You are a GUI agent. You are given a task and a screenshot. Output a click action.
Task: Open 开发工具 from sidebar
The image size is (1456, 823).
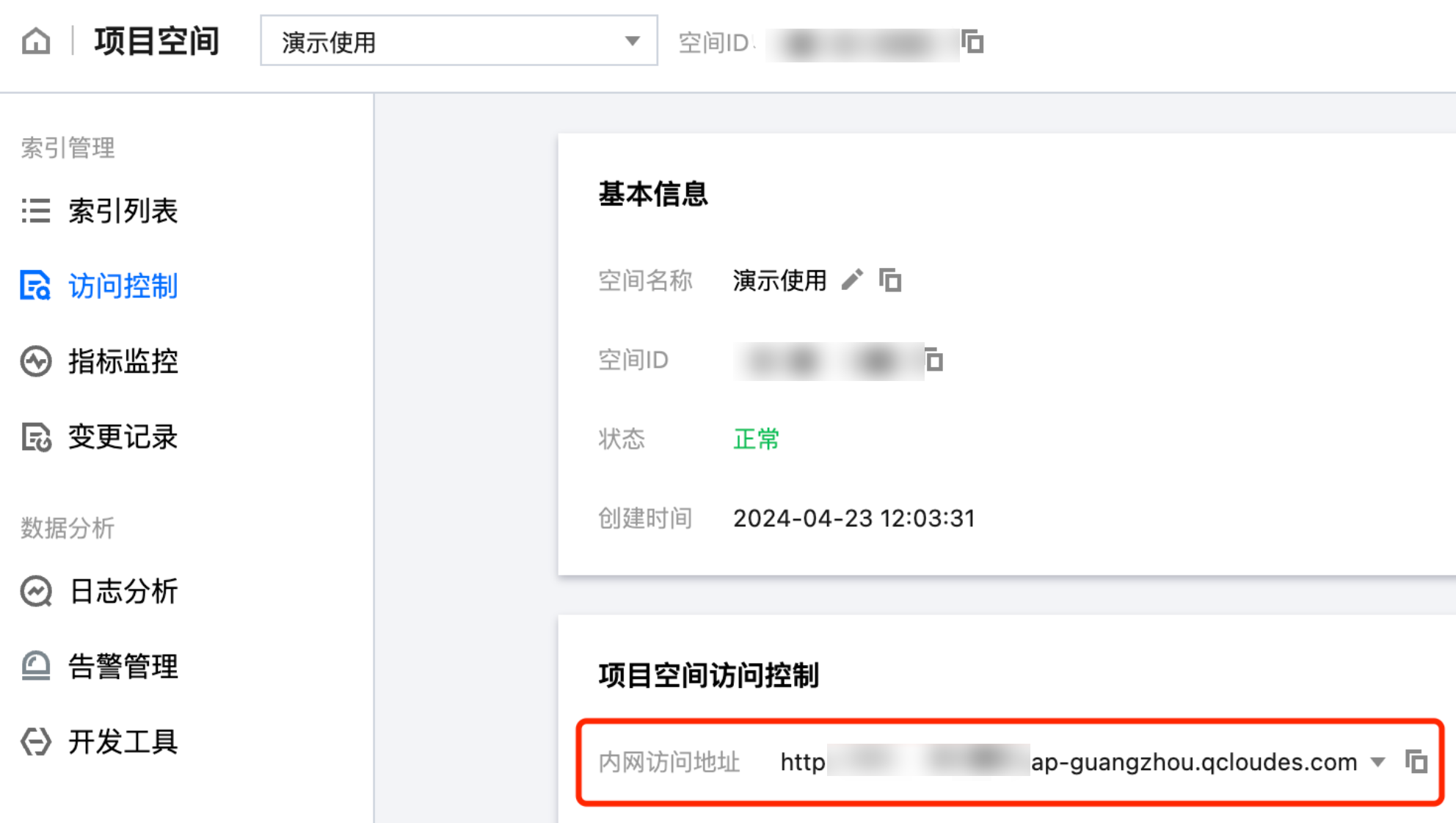click(x=123, y=742)
